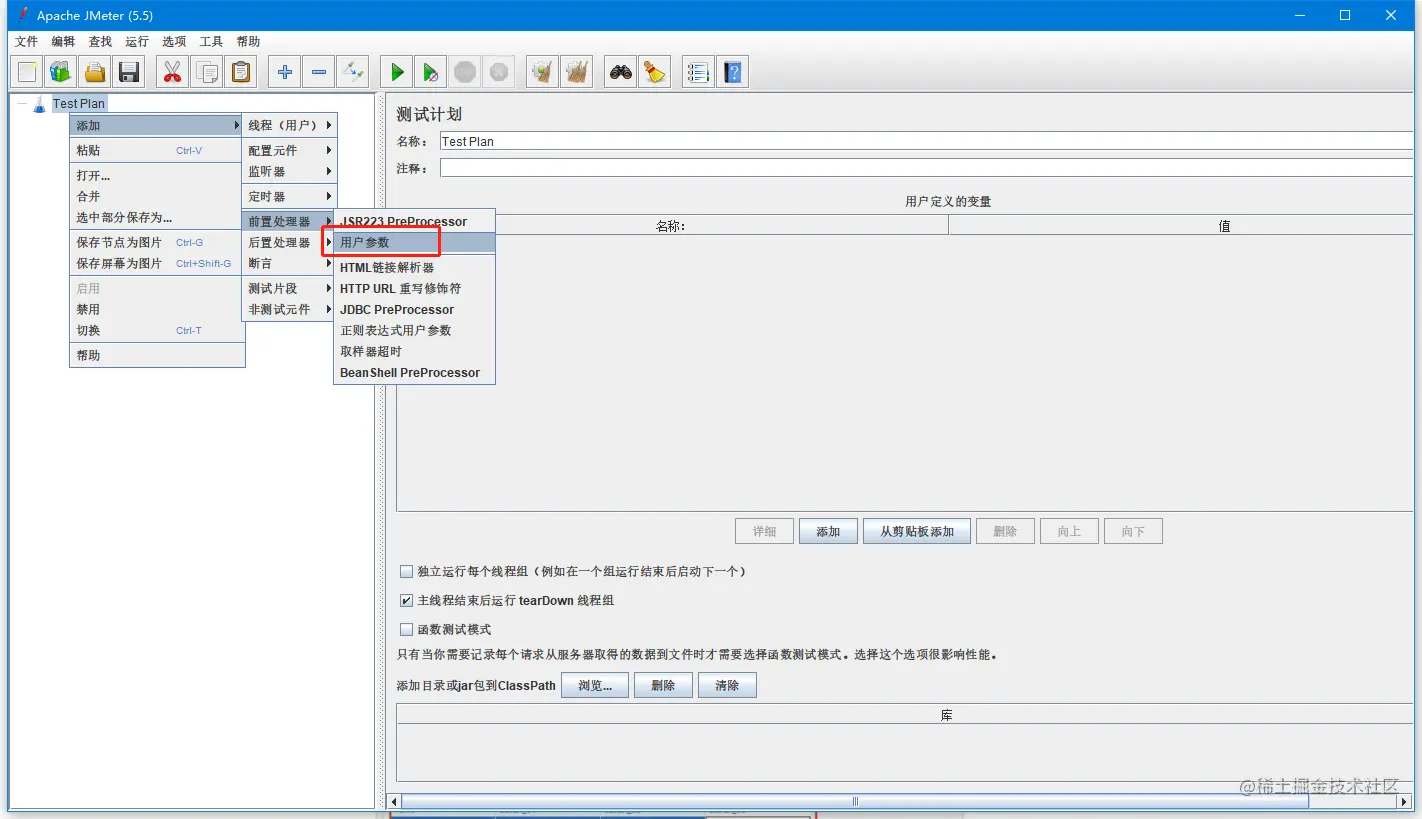Image resolution: width=1422 pixels, height=819 pixels.
Task: Click the 名称 input field with Test Plan
Action: tap(927, 141)
